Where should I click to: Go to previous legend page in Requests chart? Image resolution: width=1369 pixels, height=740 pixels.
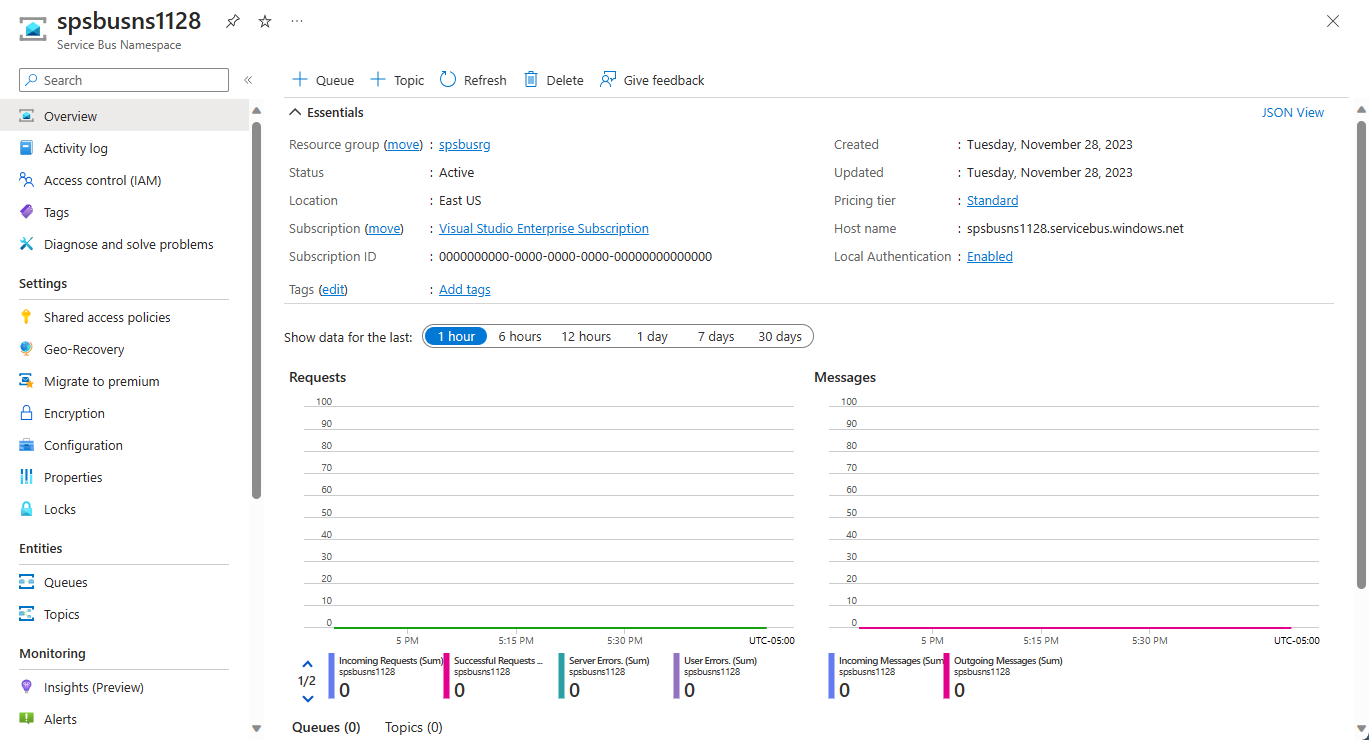tap(307, 664)
